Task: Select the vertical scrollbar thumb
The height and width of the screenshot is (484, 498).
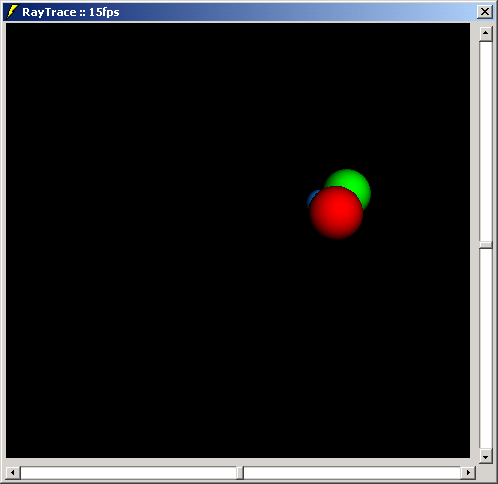Action: click(486, 245)
